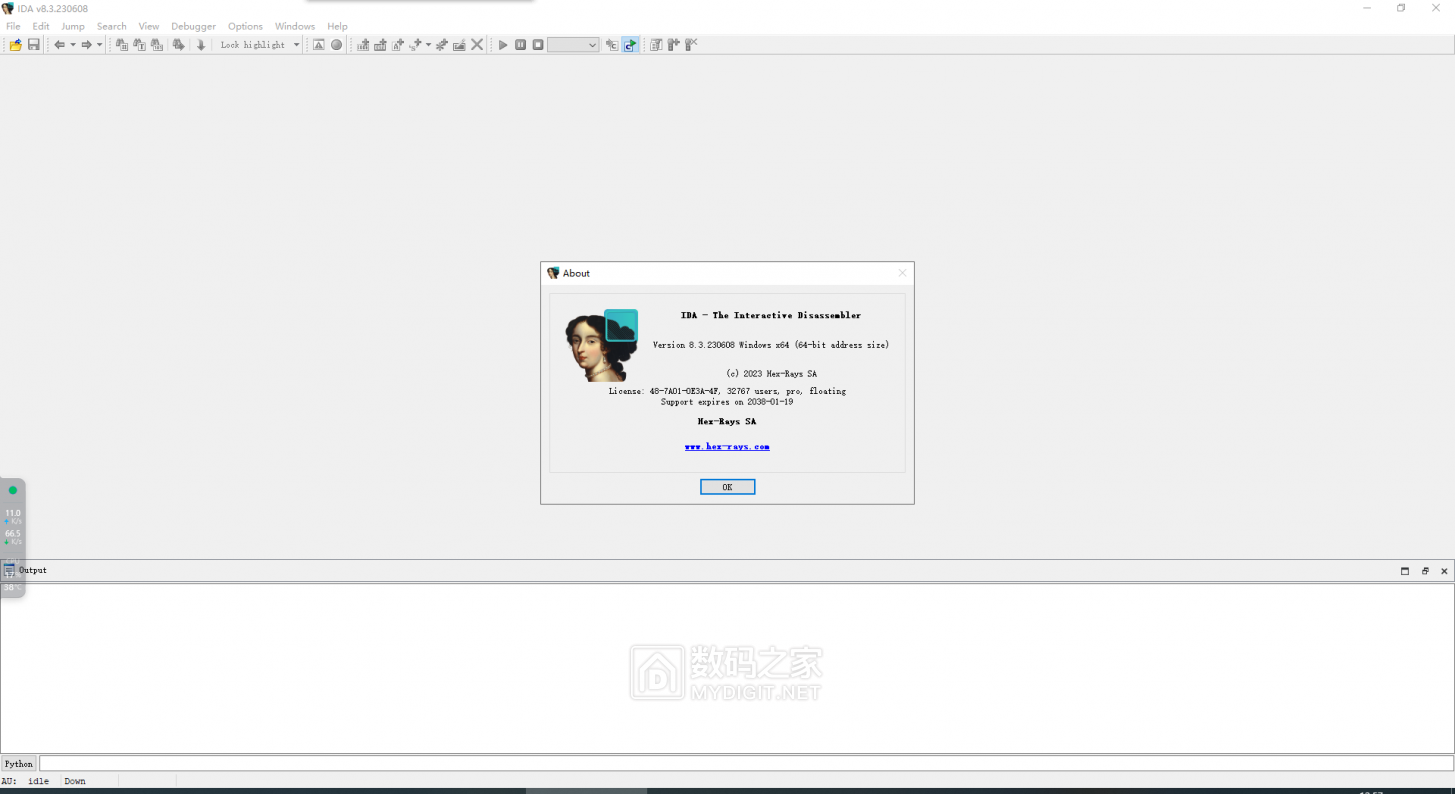Open the Debugger menu

(x=193, y=26)
